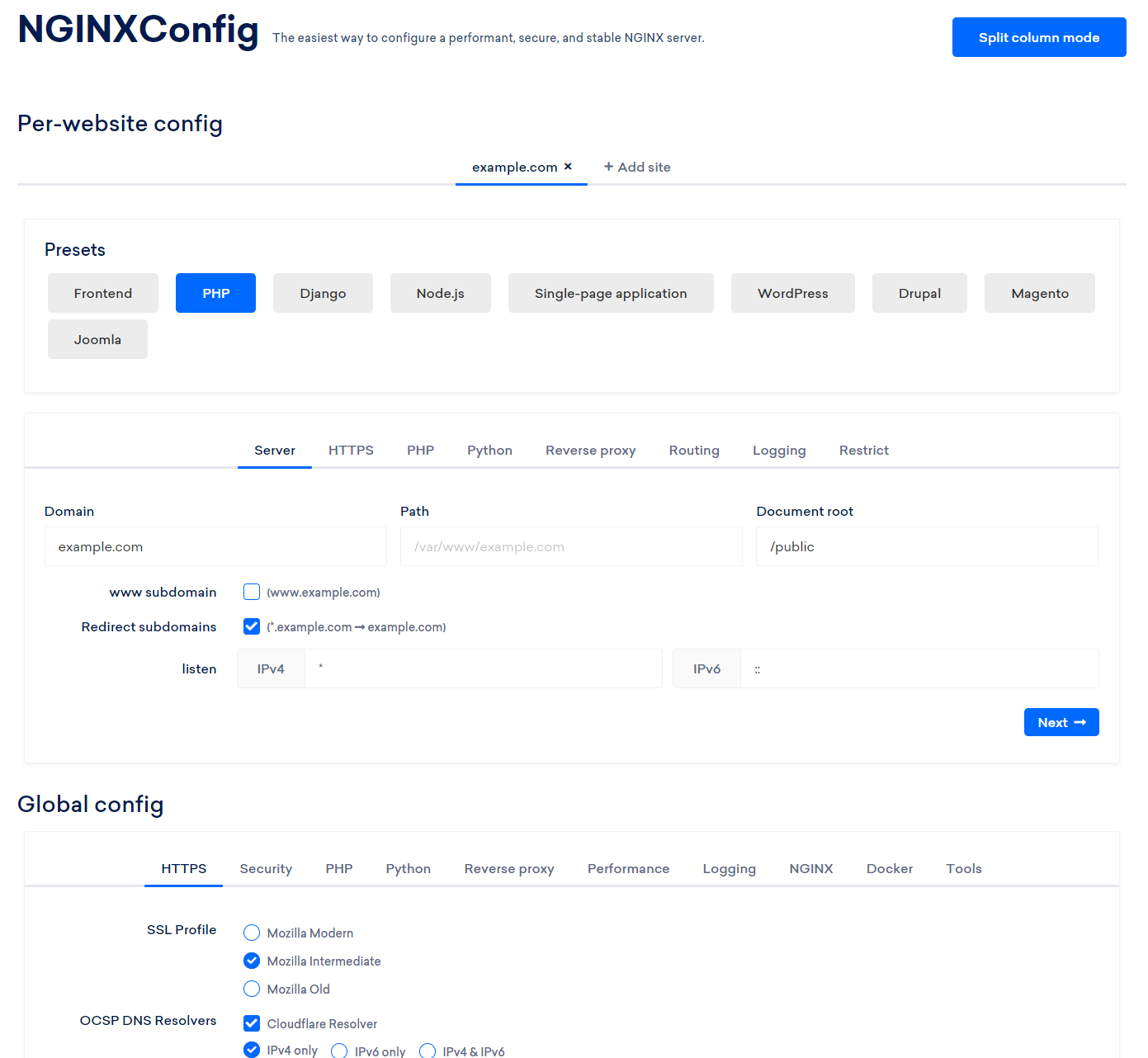The height and width of the screenshot is (1058, 1148).
Task: Open the per-website HTTPS tab
Action: point(351,451)
